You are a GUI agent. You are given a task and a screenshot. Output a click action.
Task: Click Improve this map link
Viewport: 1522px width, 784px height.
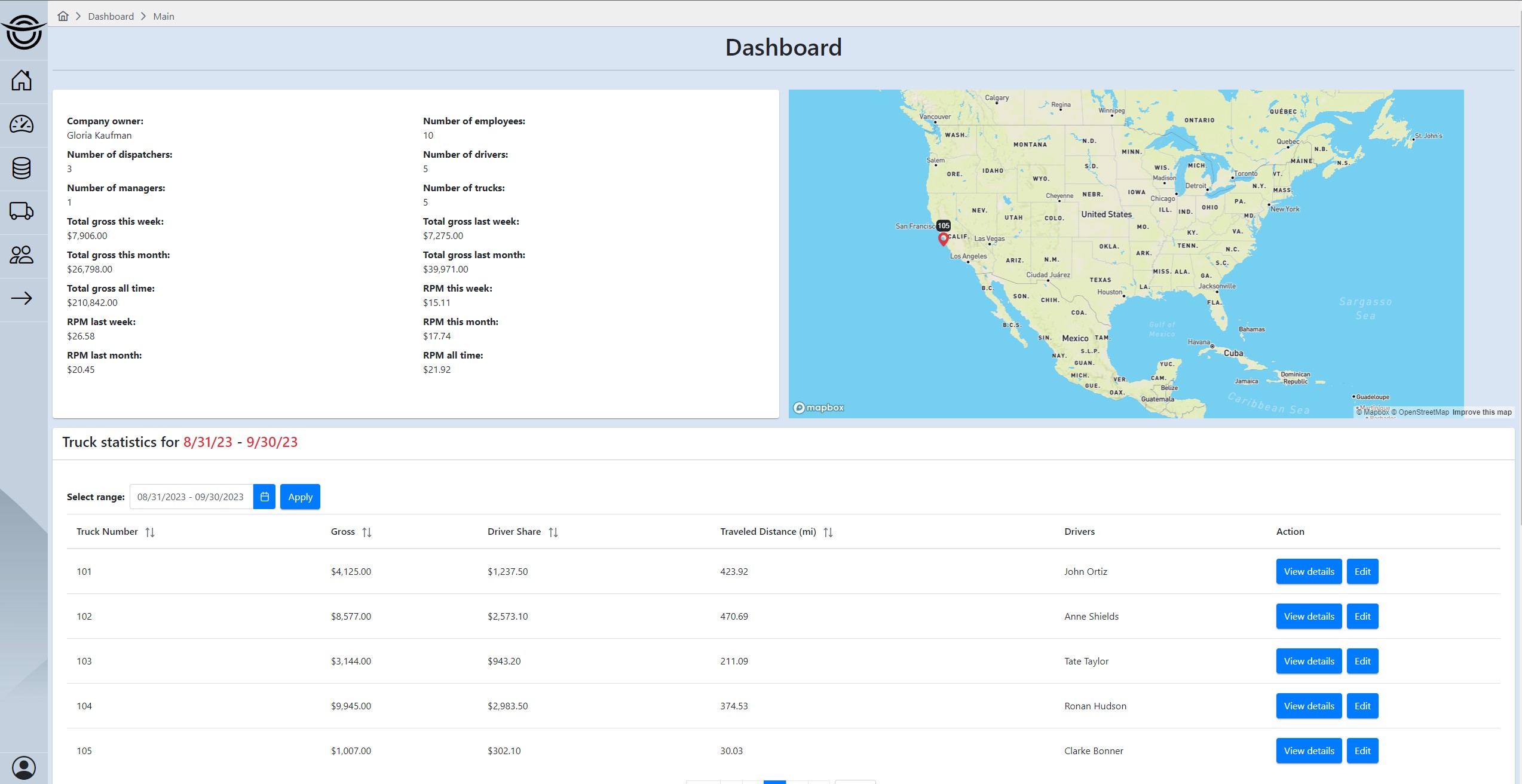coord(1481,412)
